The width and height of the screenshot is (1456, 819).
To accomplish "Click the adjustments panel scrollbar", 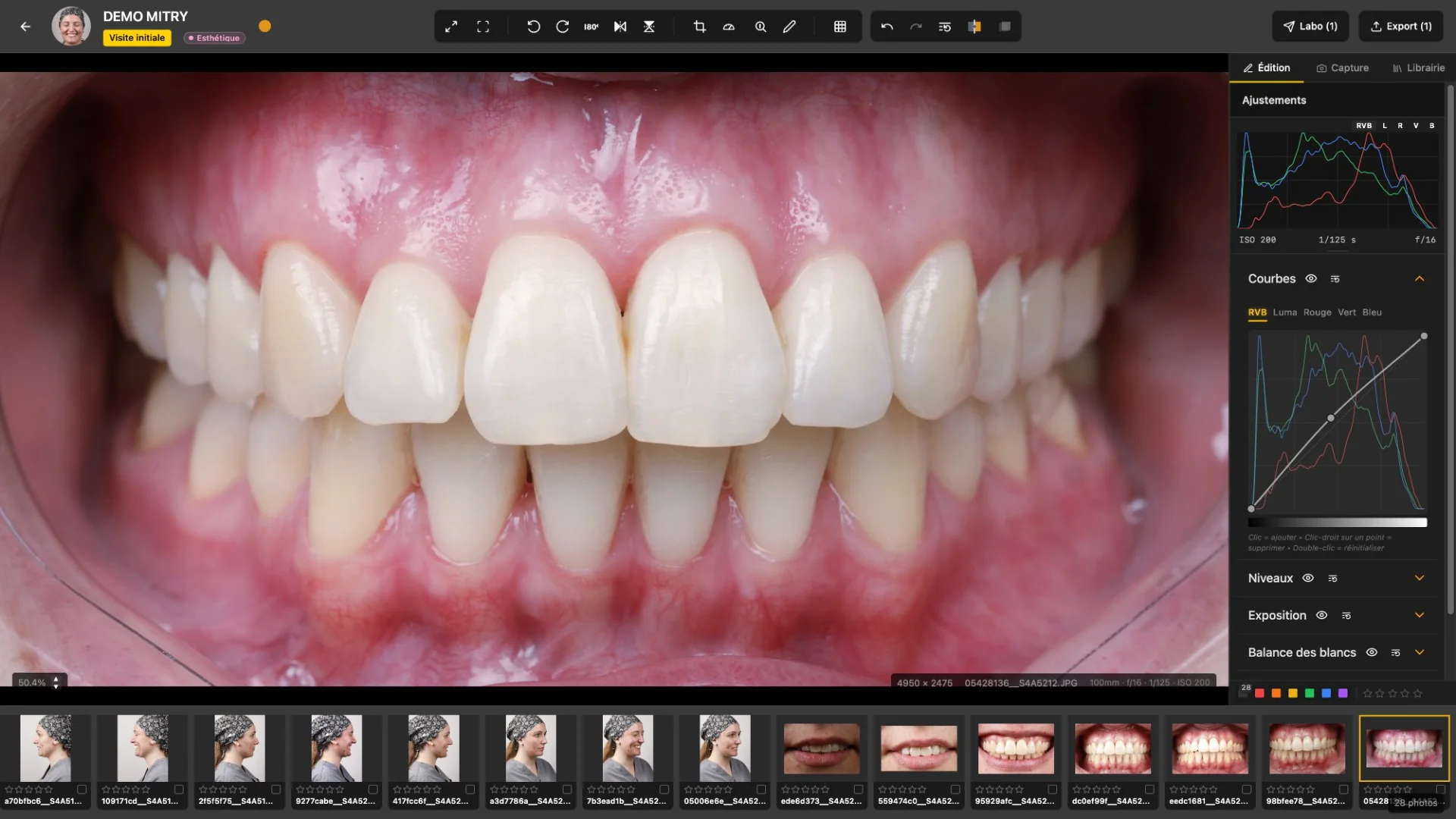I will click(x=1450, y=349).
